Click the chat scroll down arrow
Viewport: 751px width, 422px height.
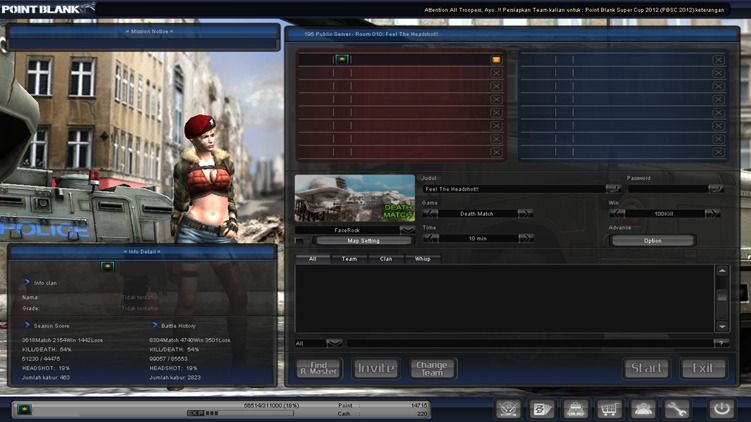point(722,327)
